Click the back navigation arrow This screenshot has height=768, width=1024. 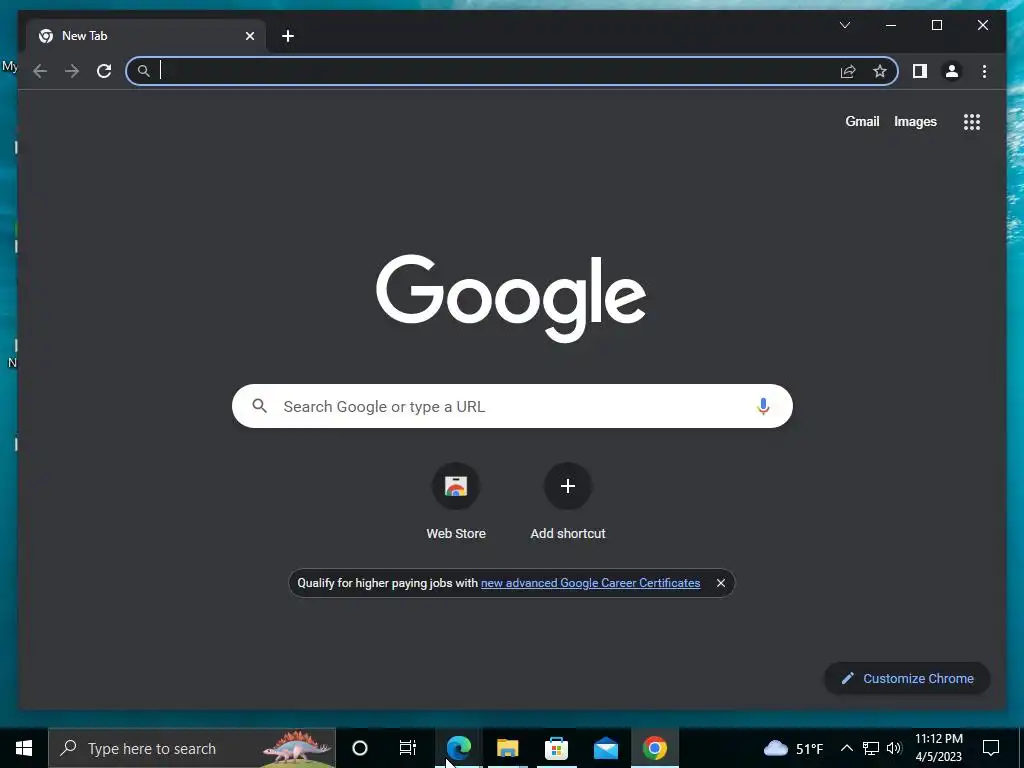[x=40, y=71]
